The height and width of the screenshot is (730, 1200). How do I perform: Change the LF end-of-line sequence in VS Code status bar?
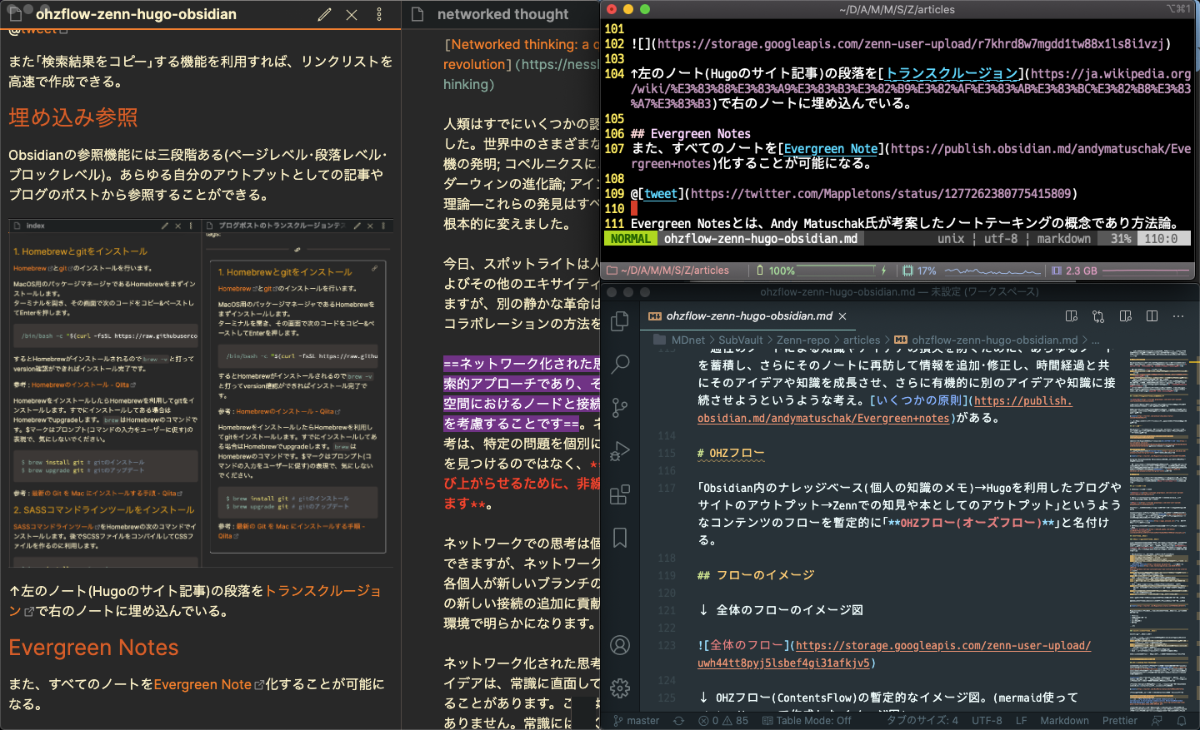tap(1021, 720)
